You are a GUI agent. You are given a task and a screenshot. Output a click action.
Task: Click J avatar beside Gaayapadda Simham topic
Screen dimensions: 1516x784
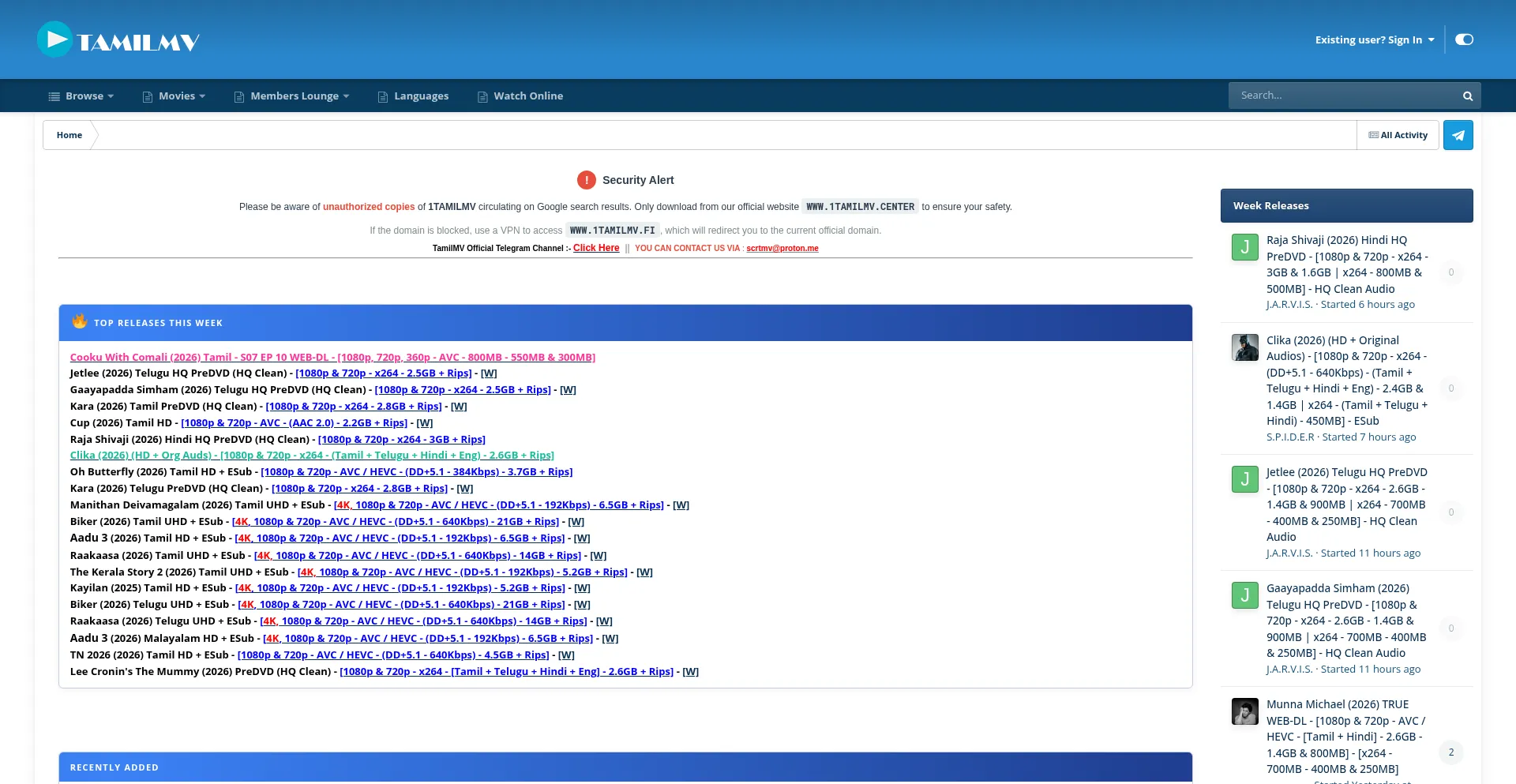click(x=1245, y=595)
